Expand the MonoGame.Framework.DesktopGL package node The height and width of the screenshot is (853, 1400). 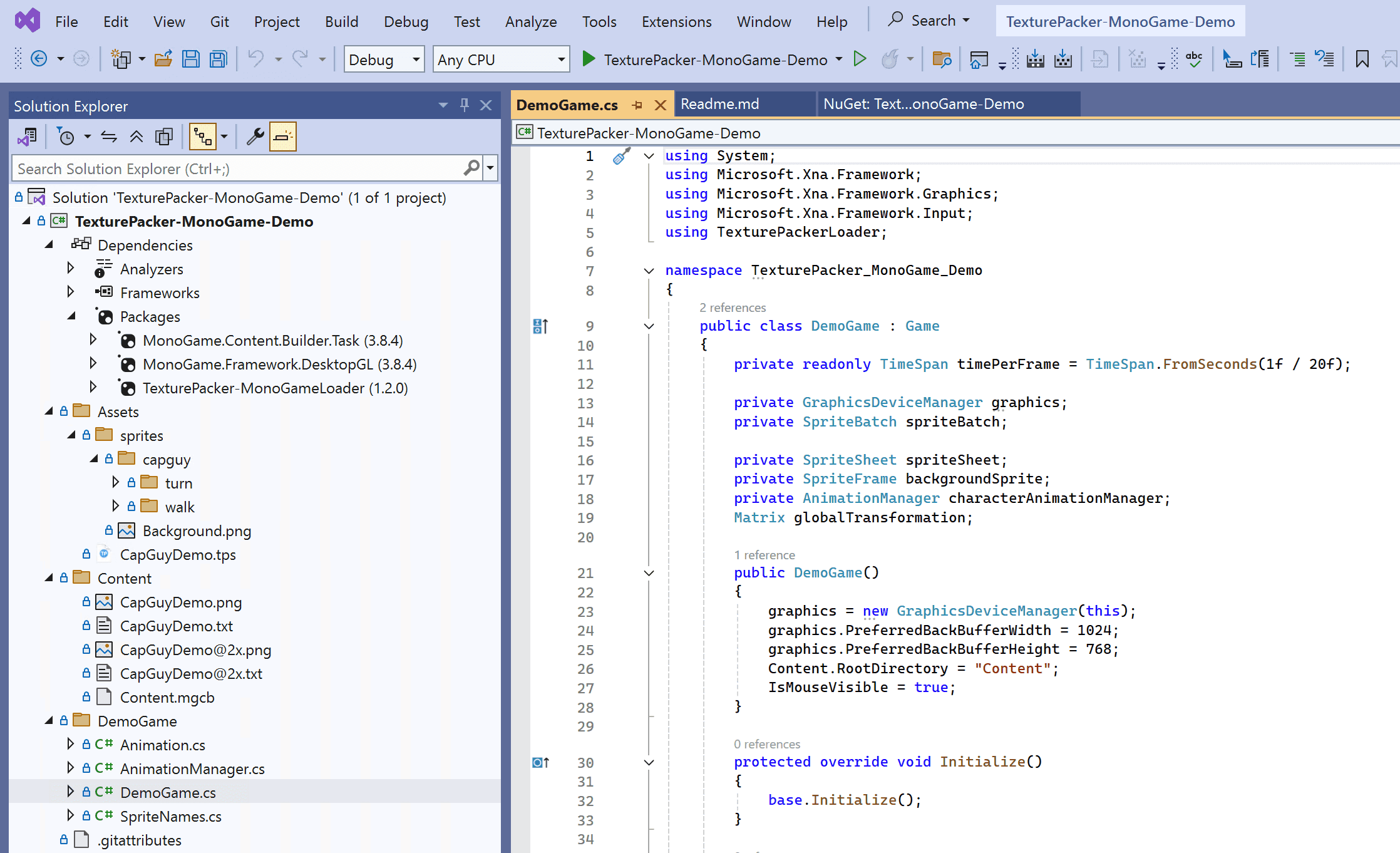(93, 363)
